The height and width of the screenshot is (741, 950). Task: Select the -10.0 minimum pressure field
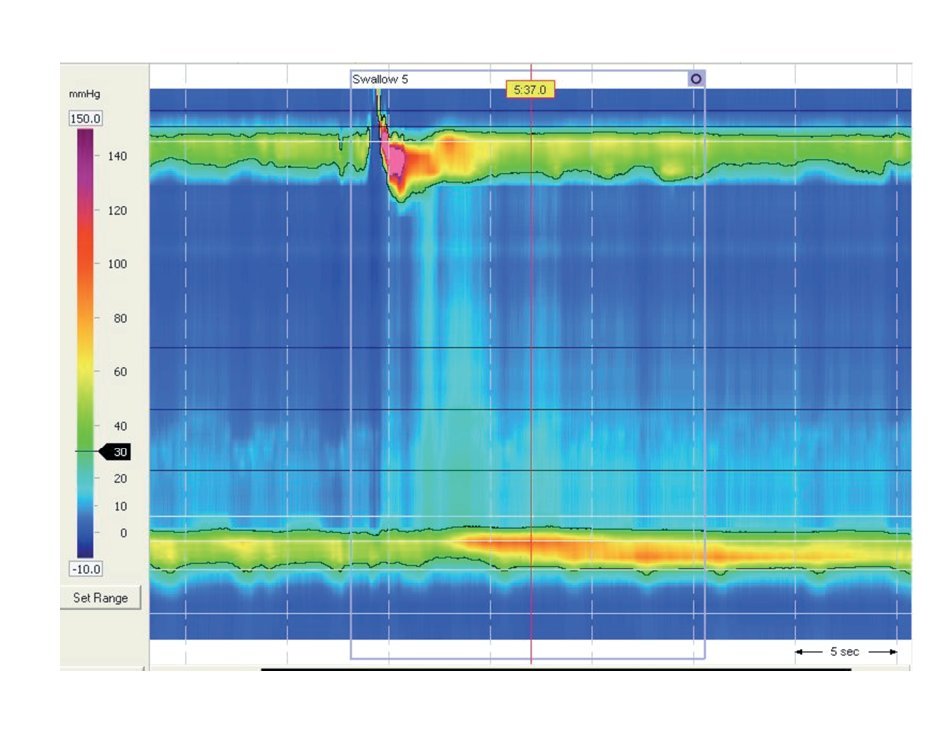86,568
